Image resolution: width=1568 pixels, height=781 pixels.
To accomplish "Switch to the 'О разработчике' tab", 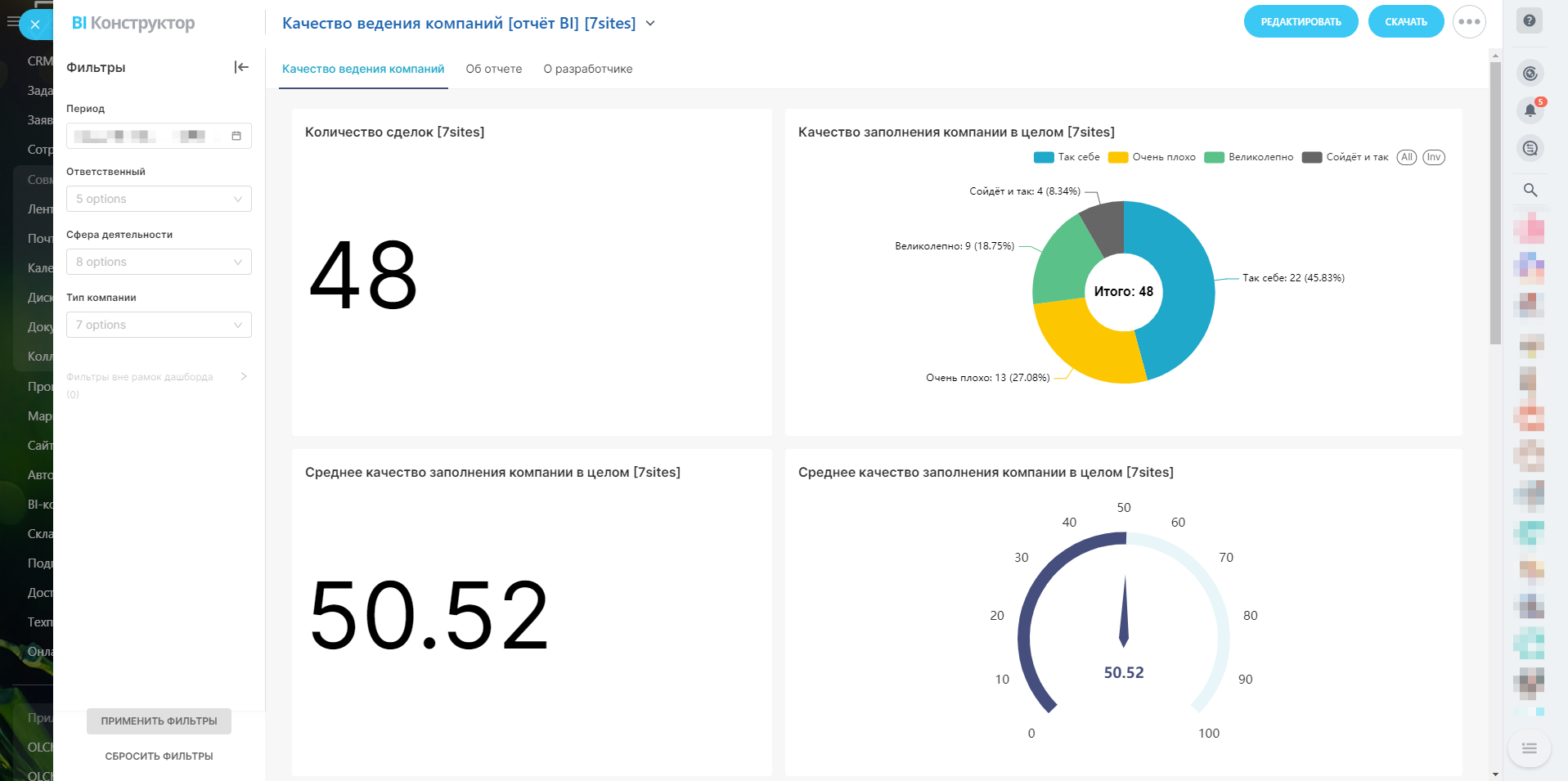I will pos(587,69).
